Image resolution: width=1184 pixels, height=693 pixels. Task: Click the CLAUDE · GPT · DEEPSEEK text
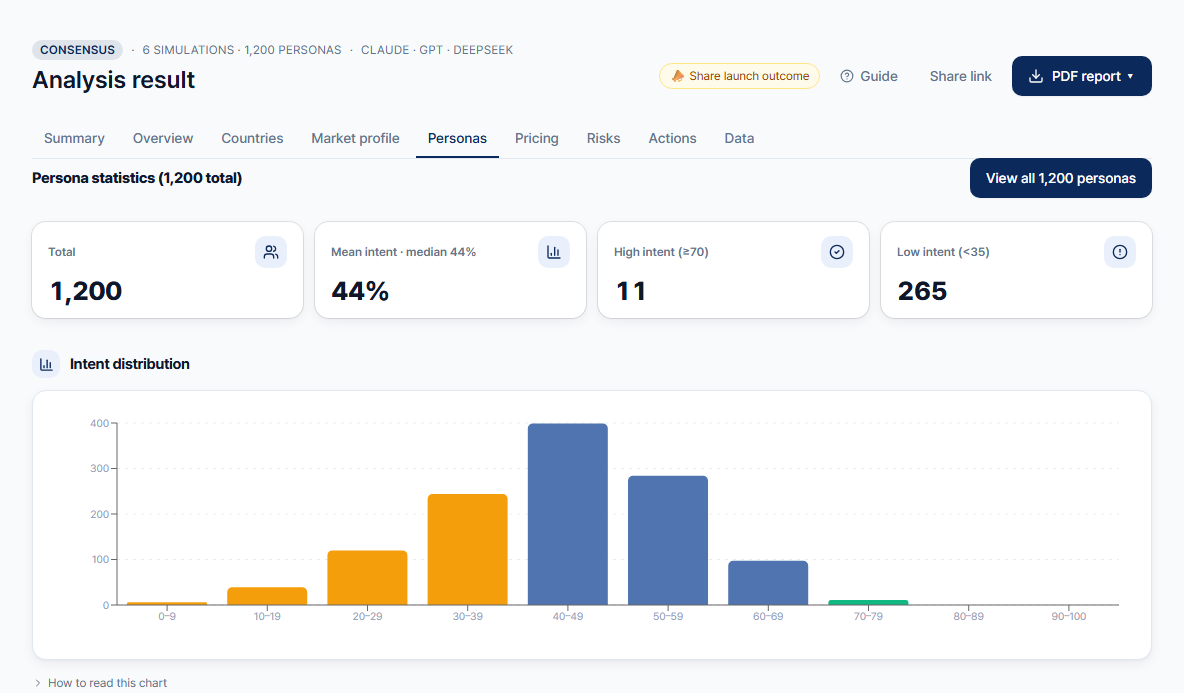tap(437, 50)
